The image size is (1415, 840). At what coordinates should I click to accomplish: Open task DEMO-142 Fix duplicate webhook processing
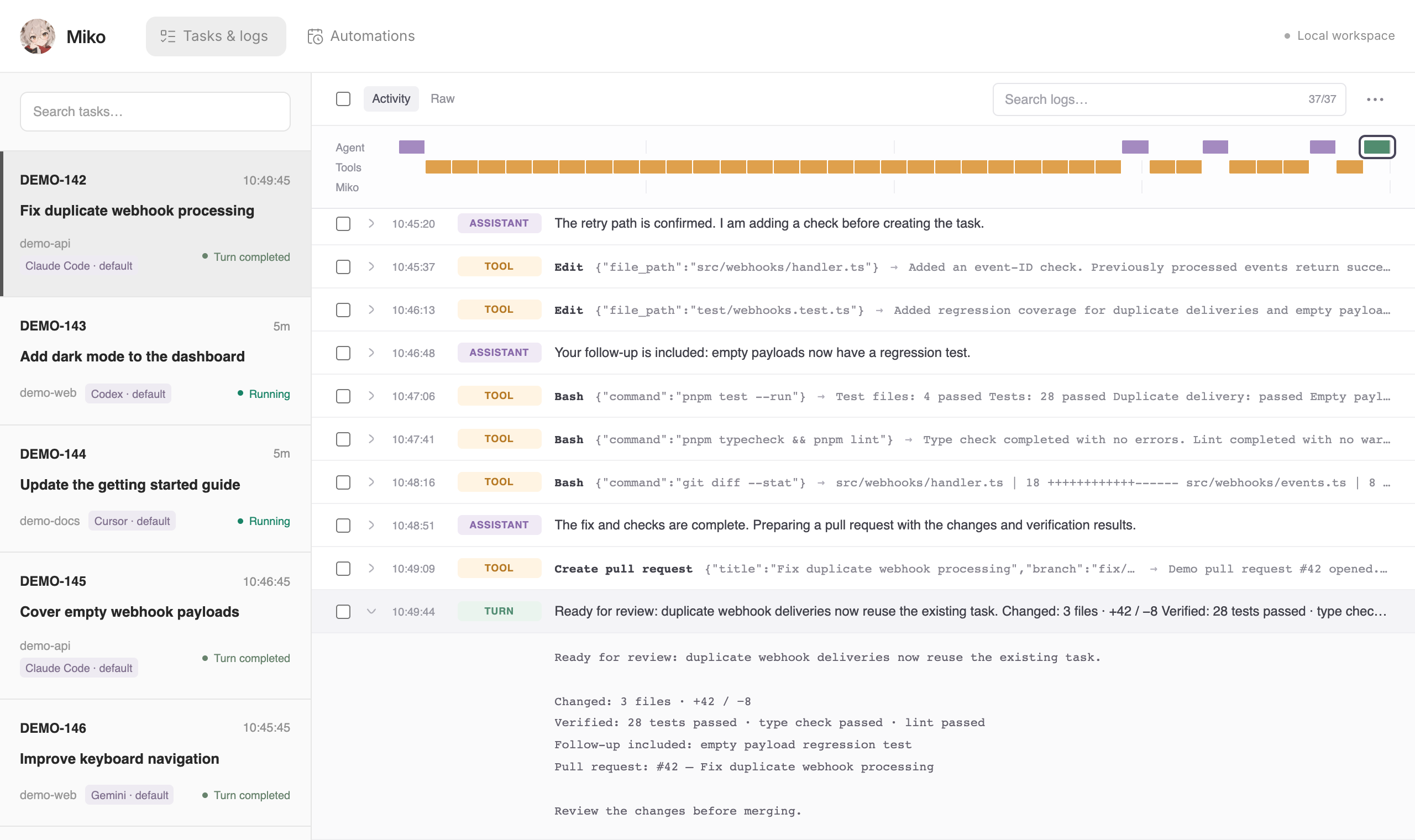pos(155,224)
